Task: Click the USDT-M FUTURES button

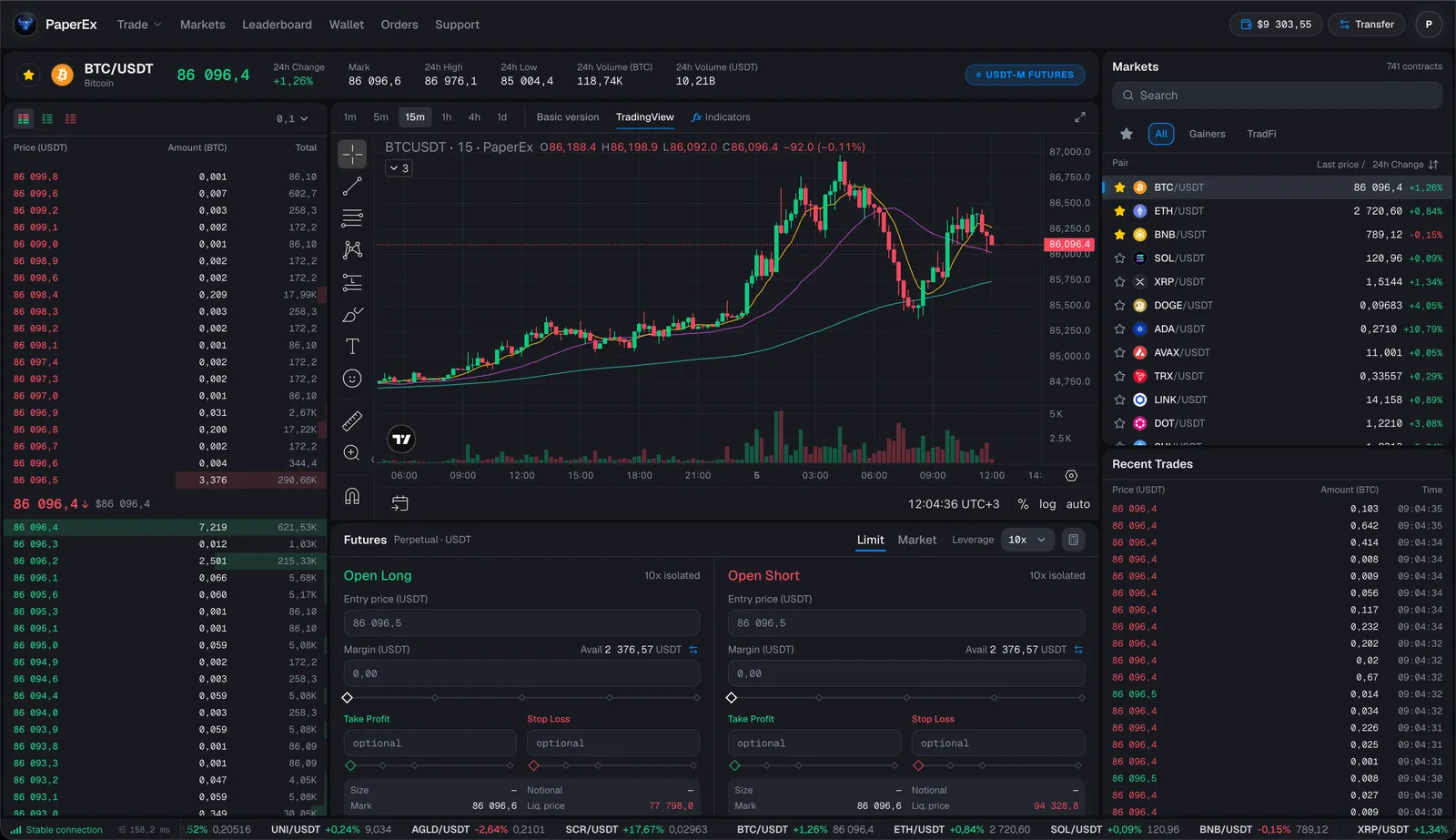Action: point(1025,75)
